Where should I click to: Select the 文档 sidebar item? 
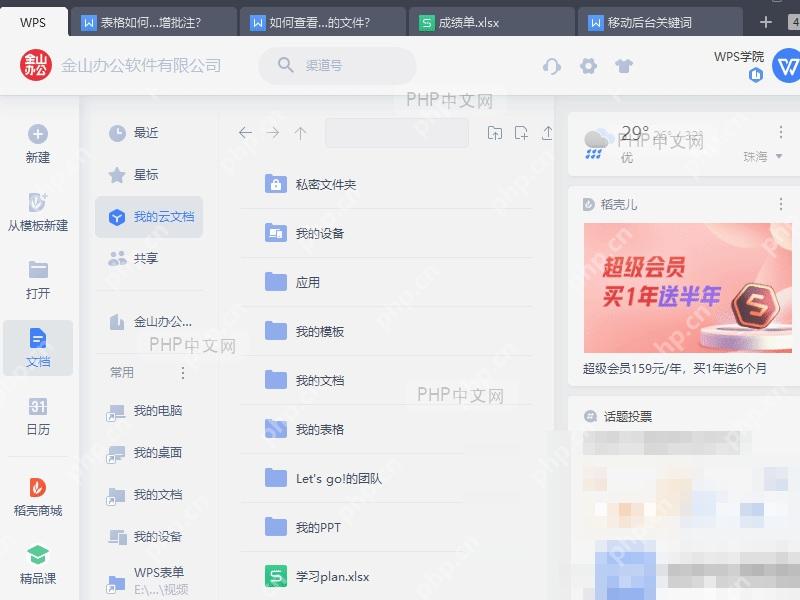tap(38, 348)
